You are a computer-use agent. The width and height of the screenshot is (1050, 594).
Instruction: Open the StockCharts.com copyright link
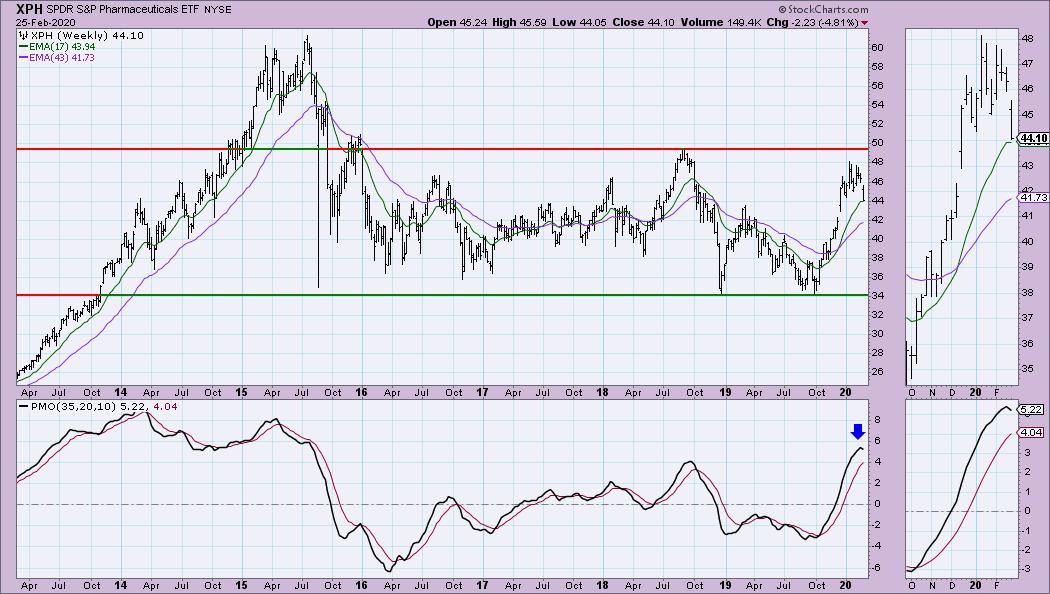click(x=823, y=9)
